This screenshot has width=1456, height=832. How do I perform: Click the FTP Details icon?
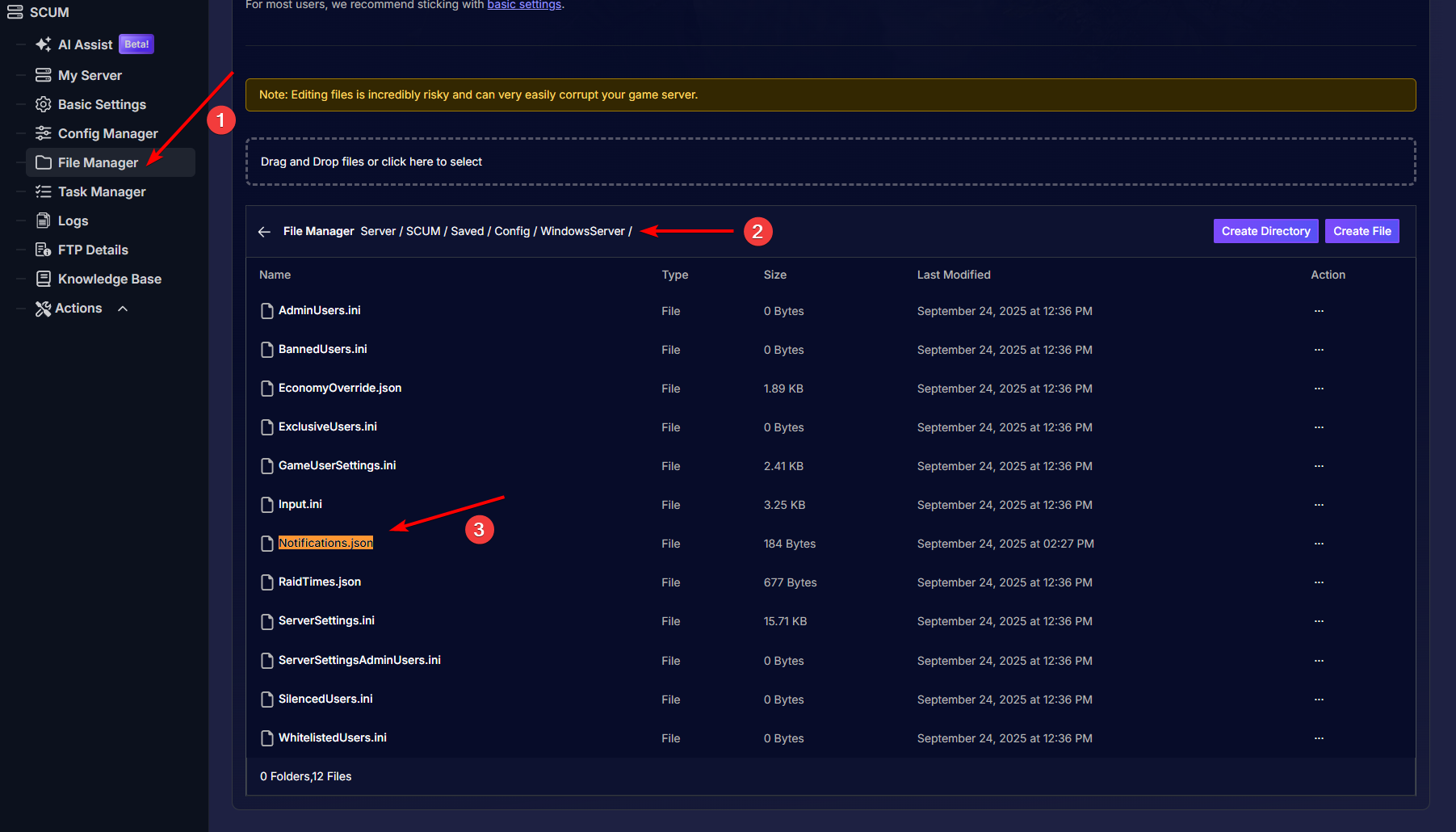(x=44, y=250)
